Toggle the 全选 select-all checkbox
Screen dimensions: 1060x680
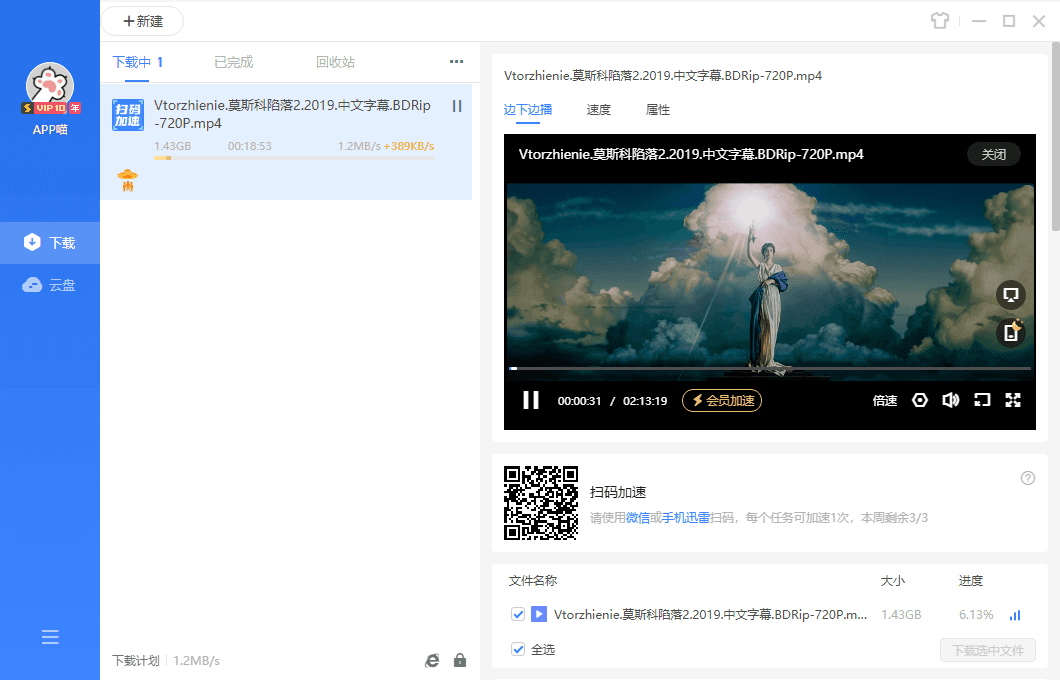click(518, 649)
